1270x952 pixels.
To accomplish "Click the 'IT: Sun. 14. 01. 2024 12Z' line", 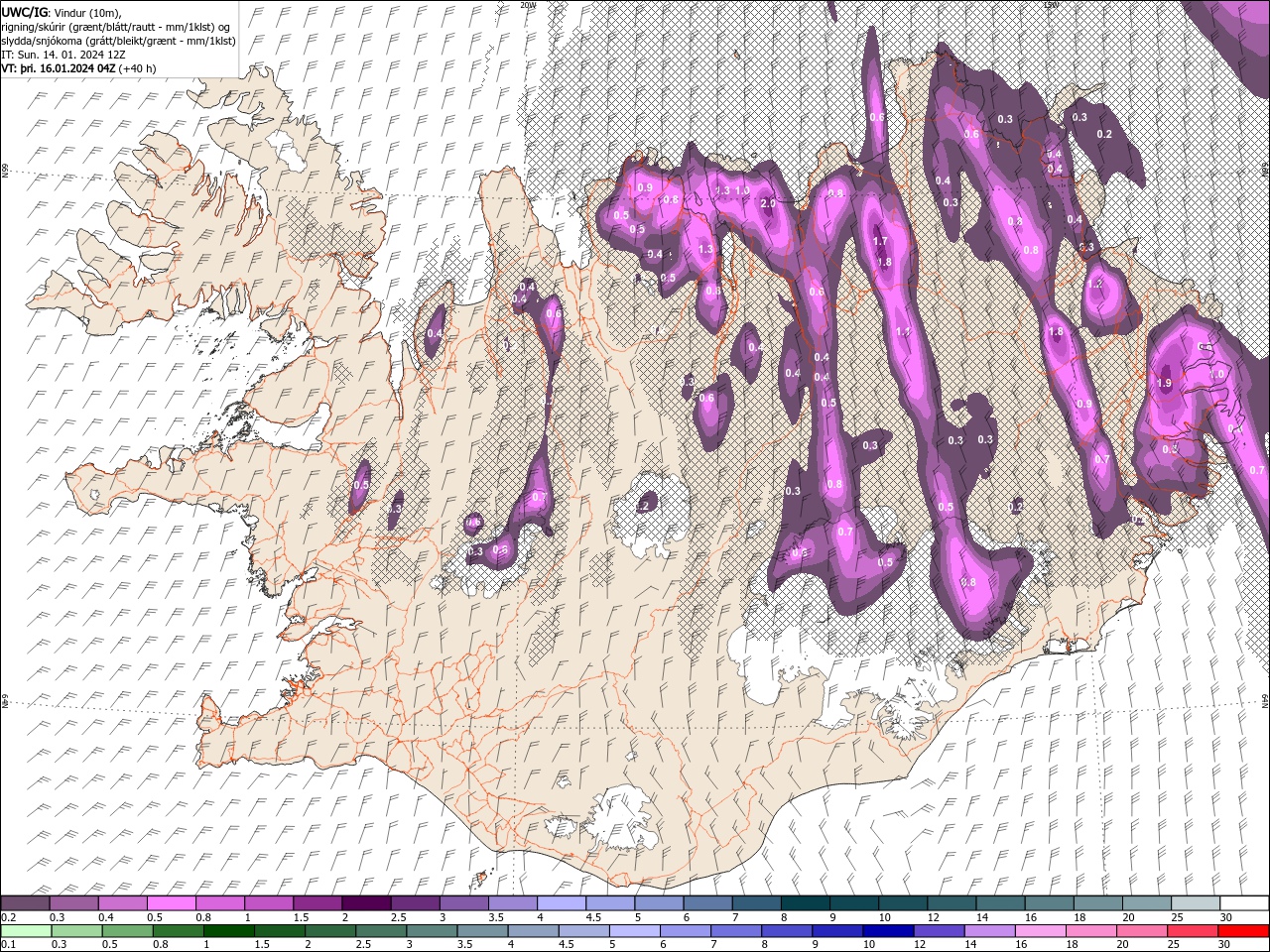I will pyautogui.click(x=63, y=55).
